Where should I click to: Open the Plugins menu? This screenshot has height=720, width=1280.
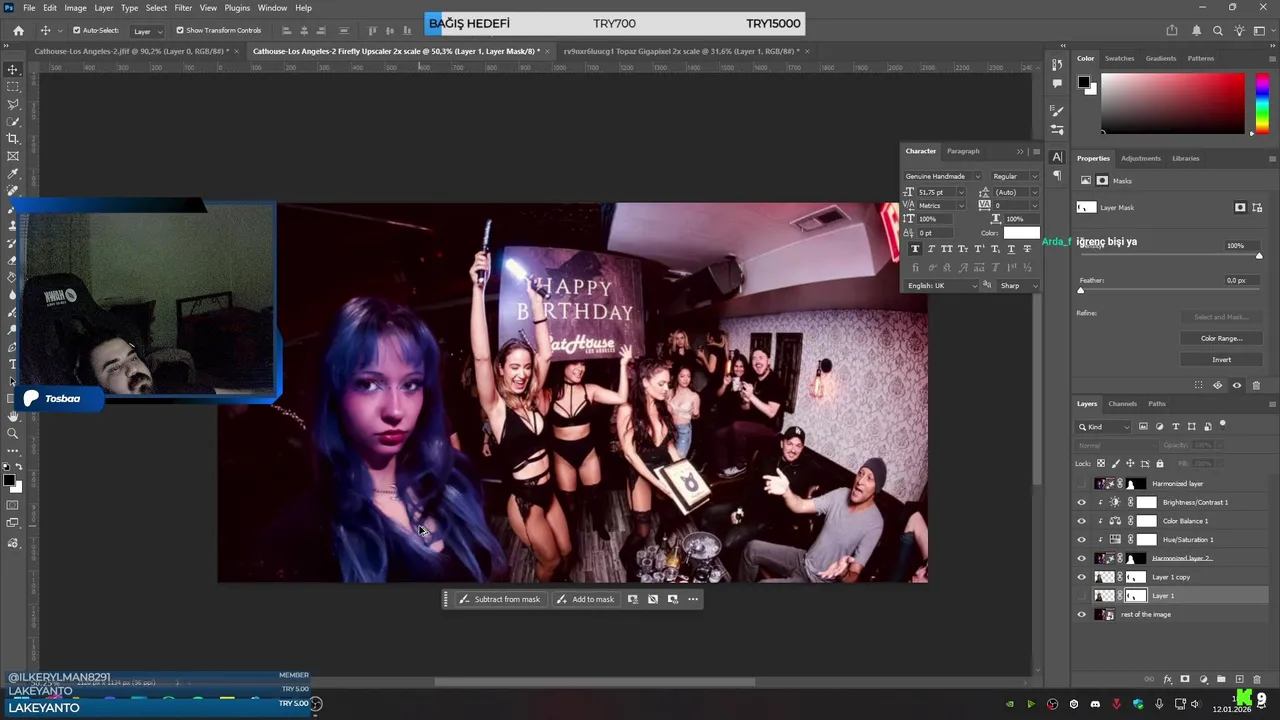point(237,8)
